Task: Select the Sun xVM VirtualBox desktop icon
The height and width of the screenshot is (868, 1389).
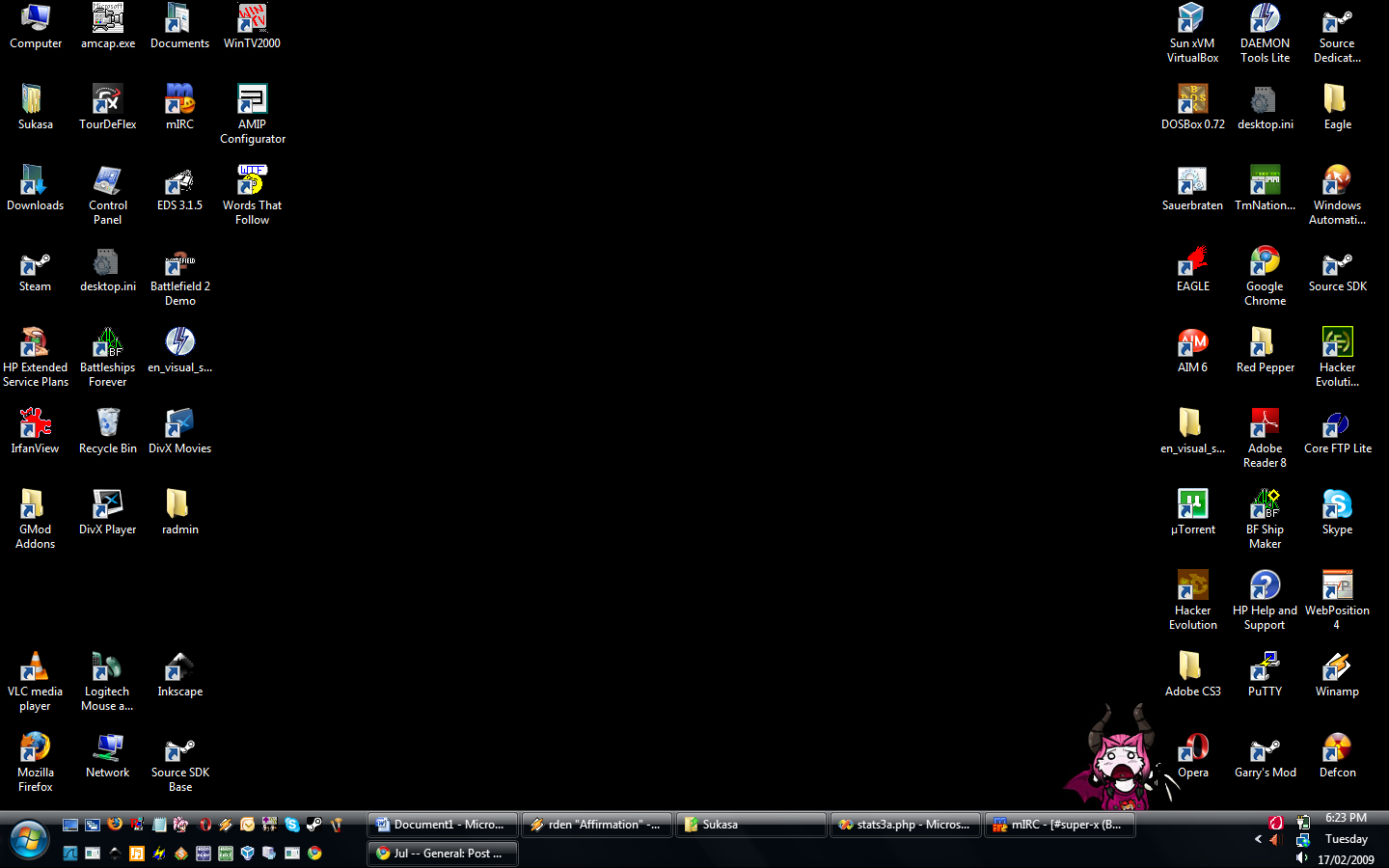Action: 1193,33
